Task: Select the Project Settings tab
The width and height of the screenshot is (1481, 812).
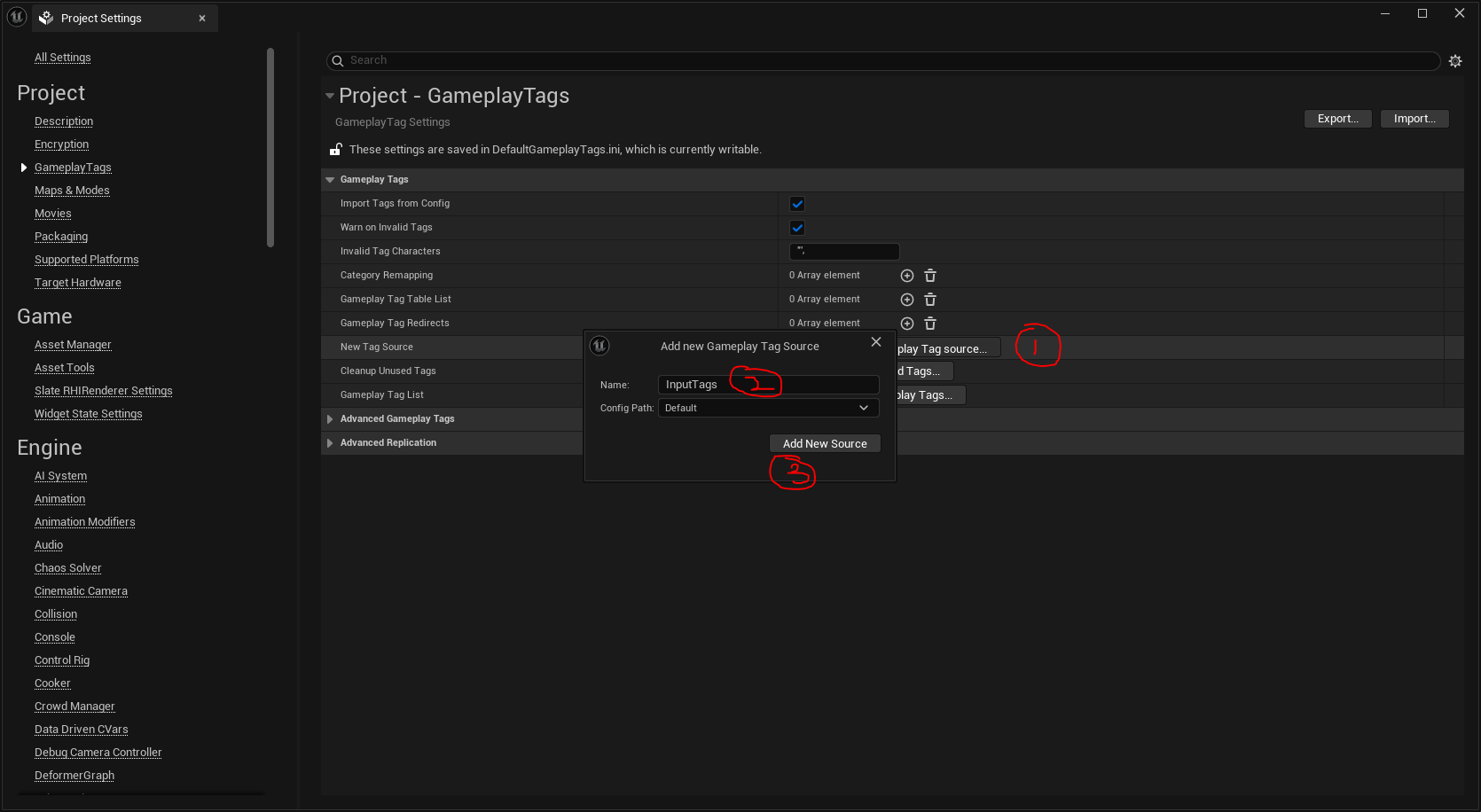Action: [102, 18]
